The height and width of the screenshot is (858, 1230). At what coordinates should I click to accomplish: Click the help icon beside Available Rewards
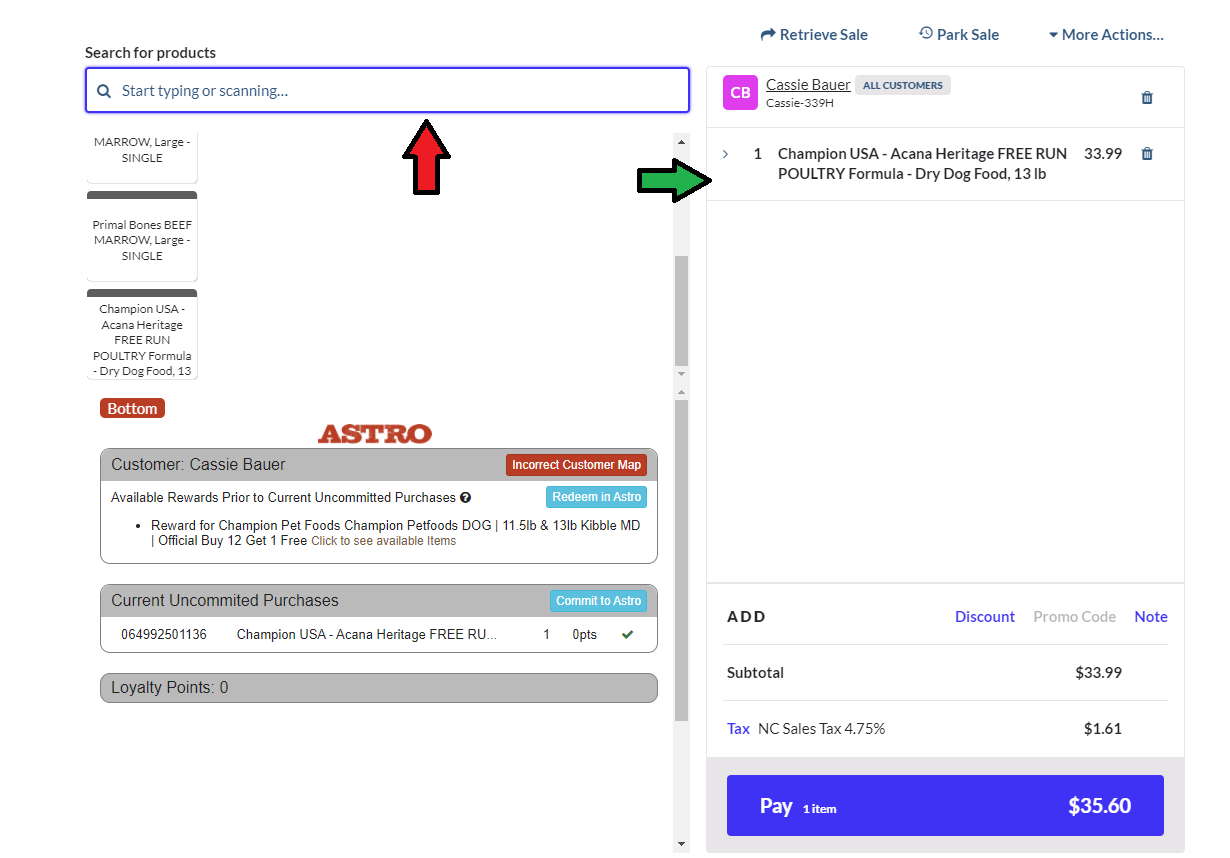coord(465,498)
